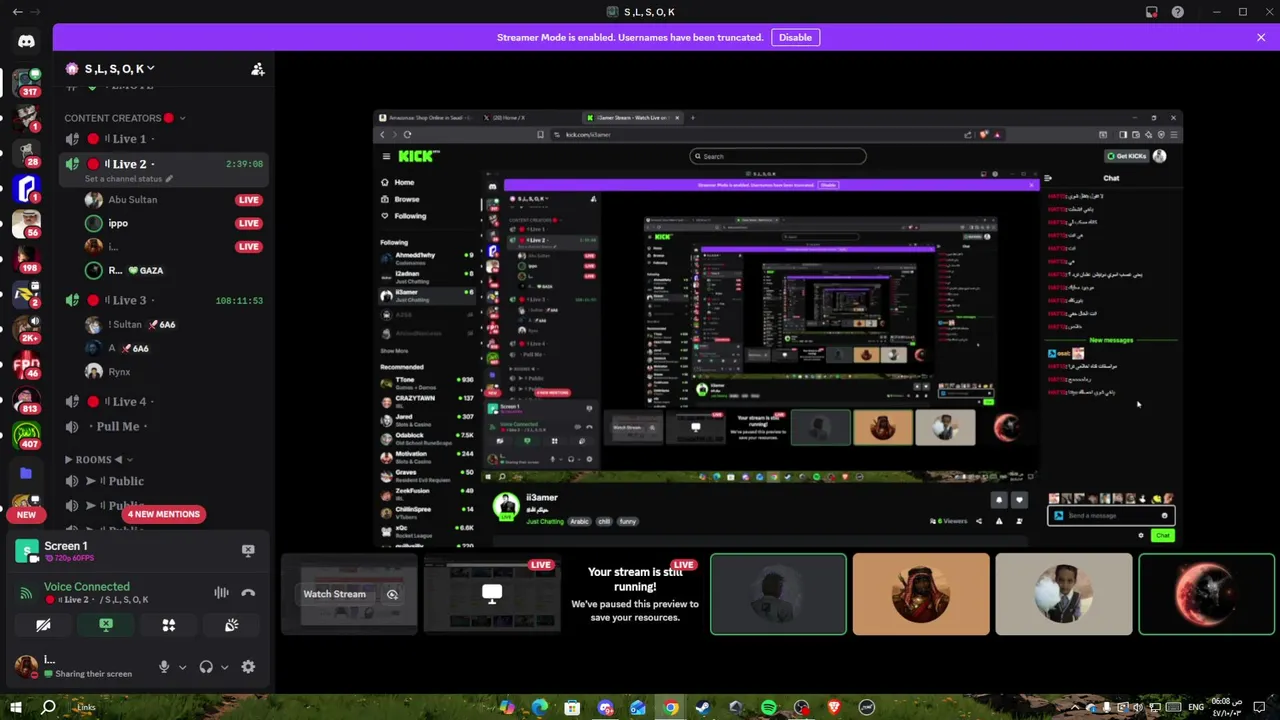Open Chrome from the taskbar

click(x=671, y=707)
